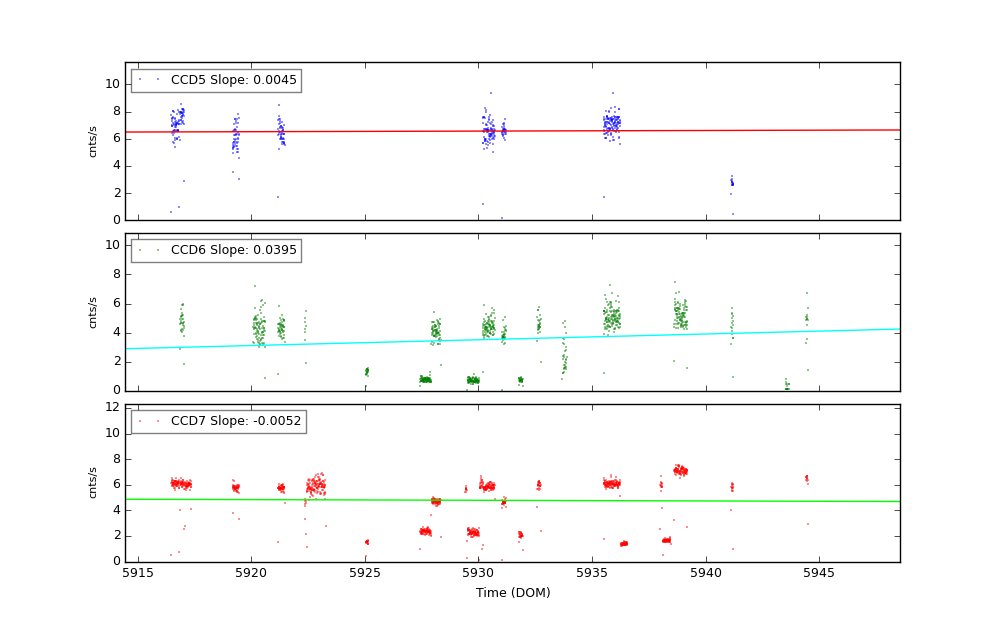Click the red CCD7 cluster near 5923

coord(316,487)
